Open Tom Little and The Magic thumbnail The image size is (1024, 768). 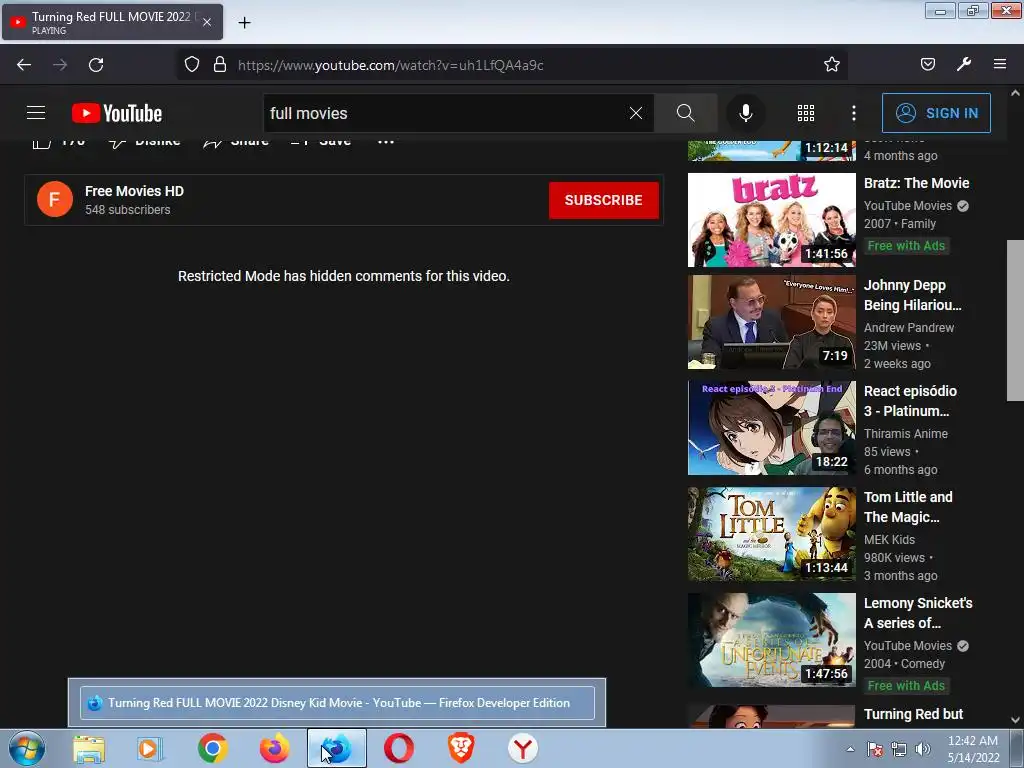[771, 534]
